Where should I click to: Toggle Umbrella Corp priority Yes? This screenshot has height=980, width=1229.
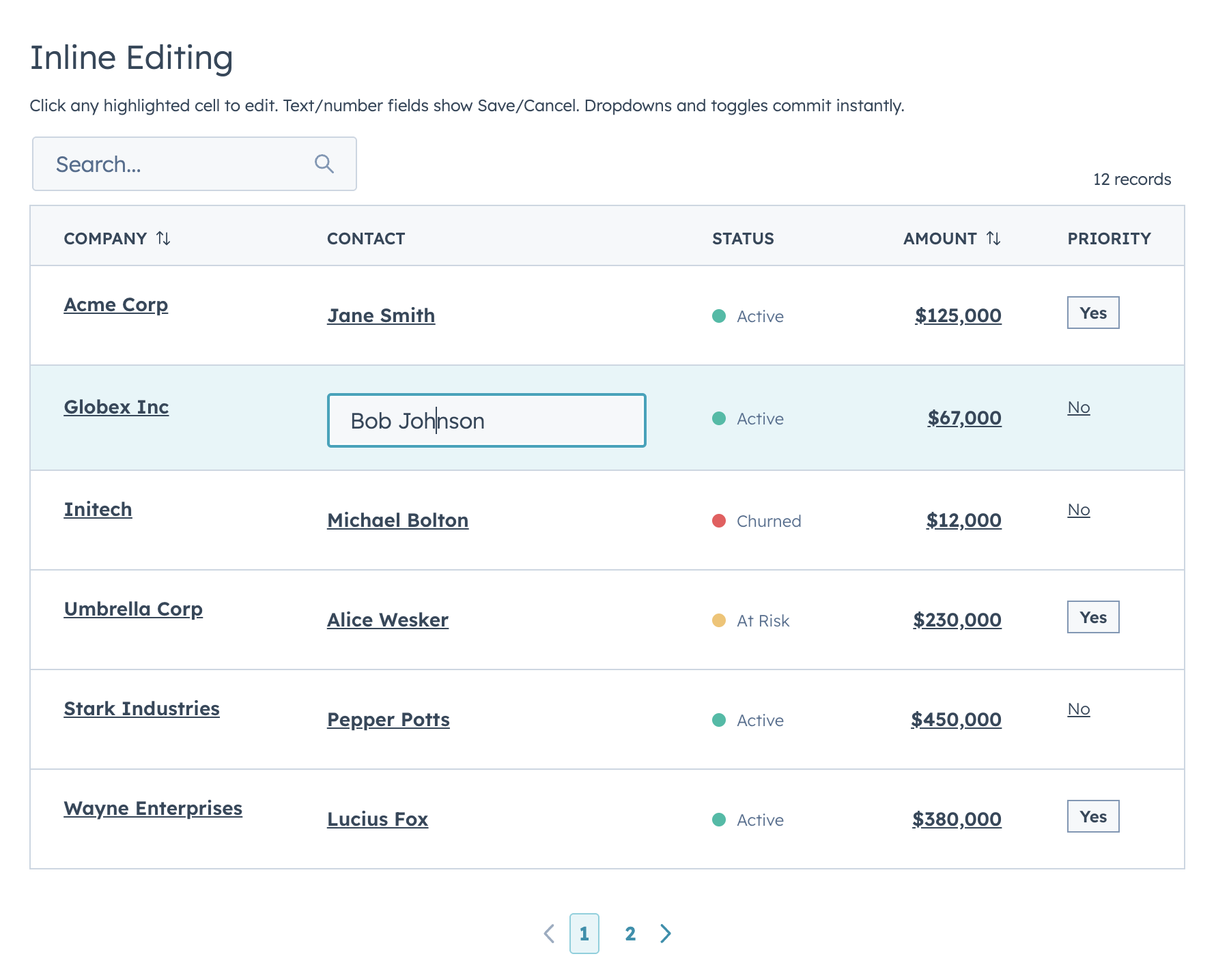pos(1093,617)
